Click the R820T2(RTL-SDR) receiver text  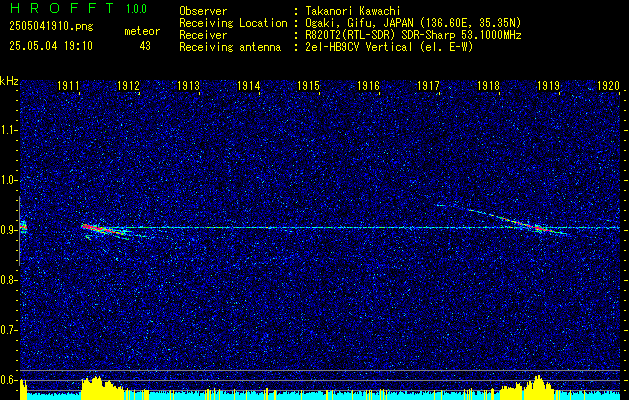(412, 35)
